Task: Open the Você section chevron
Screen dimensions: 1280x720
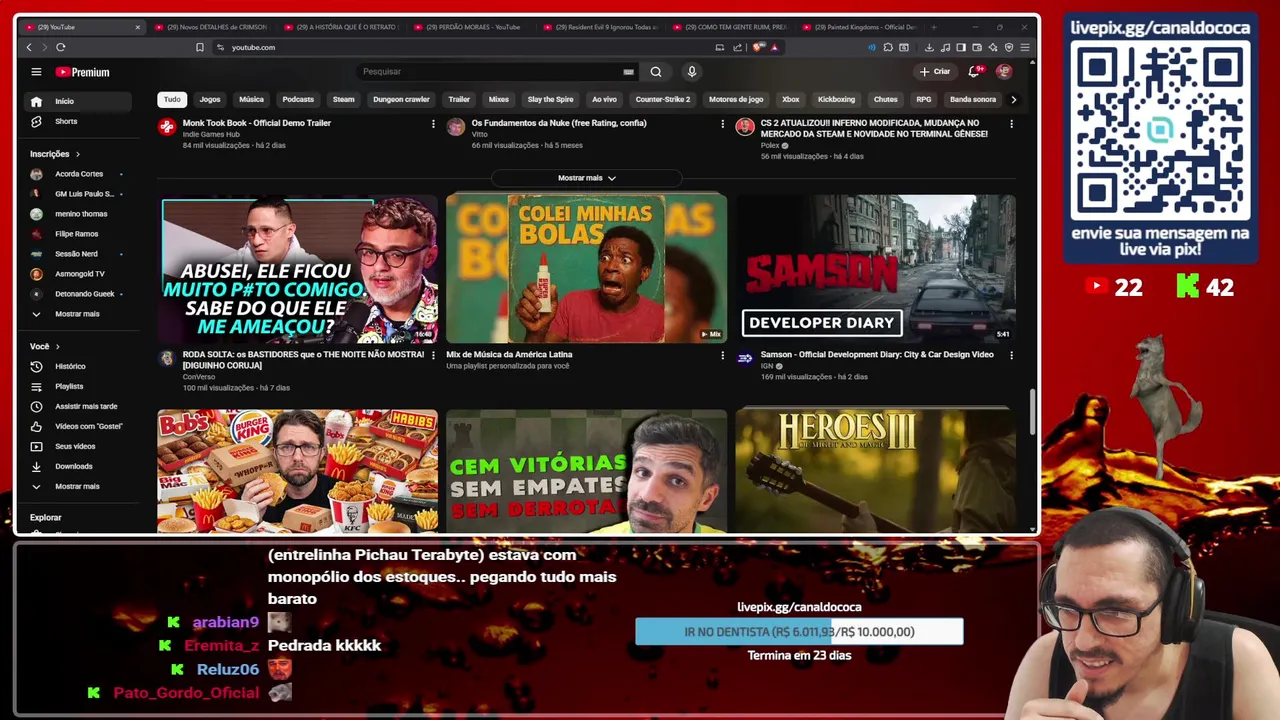Action: point(57,346)
